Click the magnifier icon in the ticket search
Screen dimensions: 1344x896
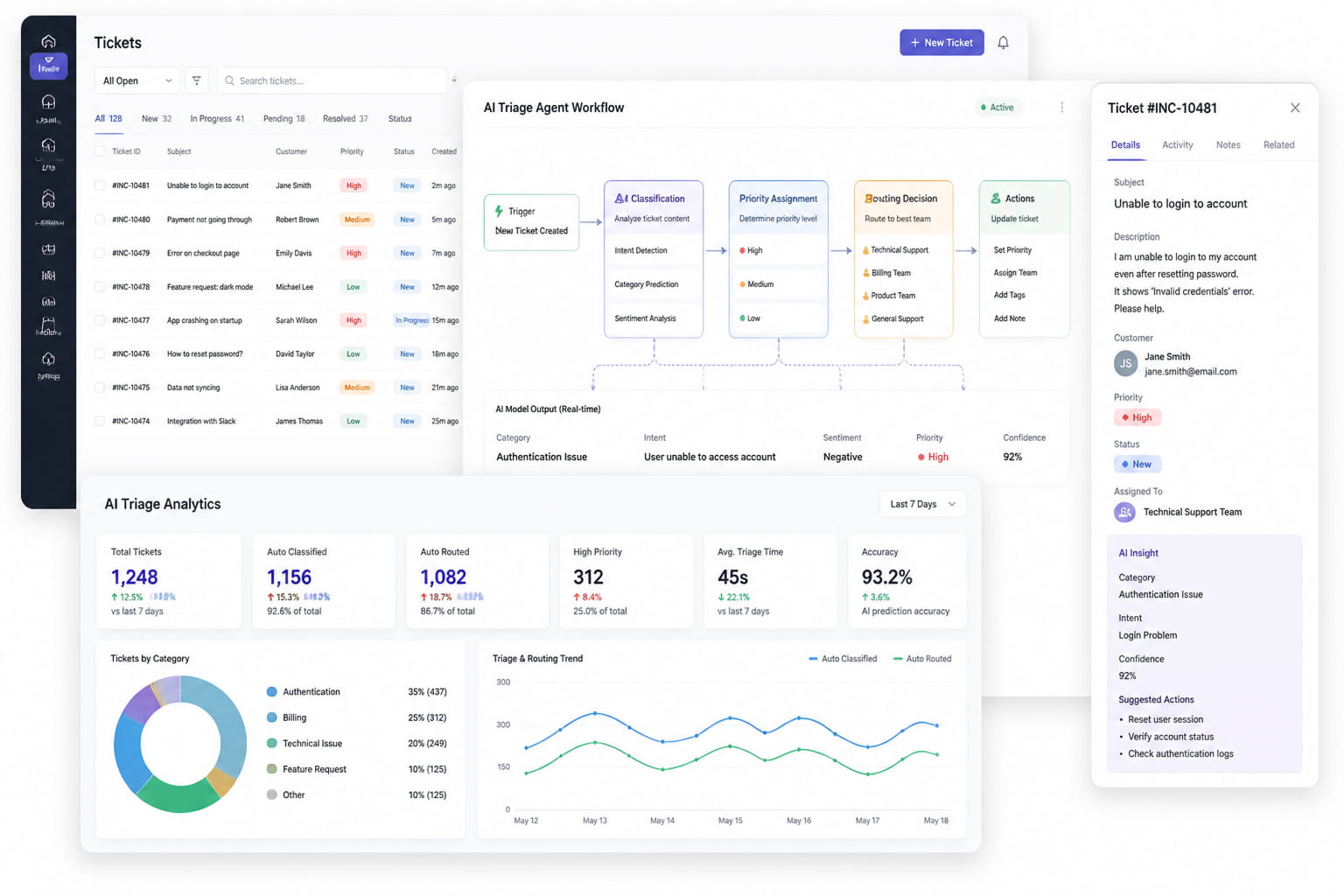tap(229, 80)
